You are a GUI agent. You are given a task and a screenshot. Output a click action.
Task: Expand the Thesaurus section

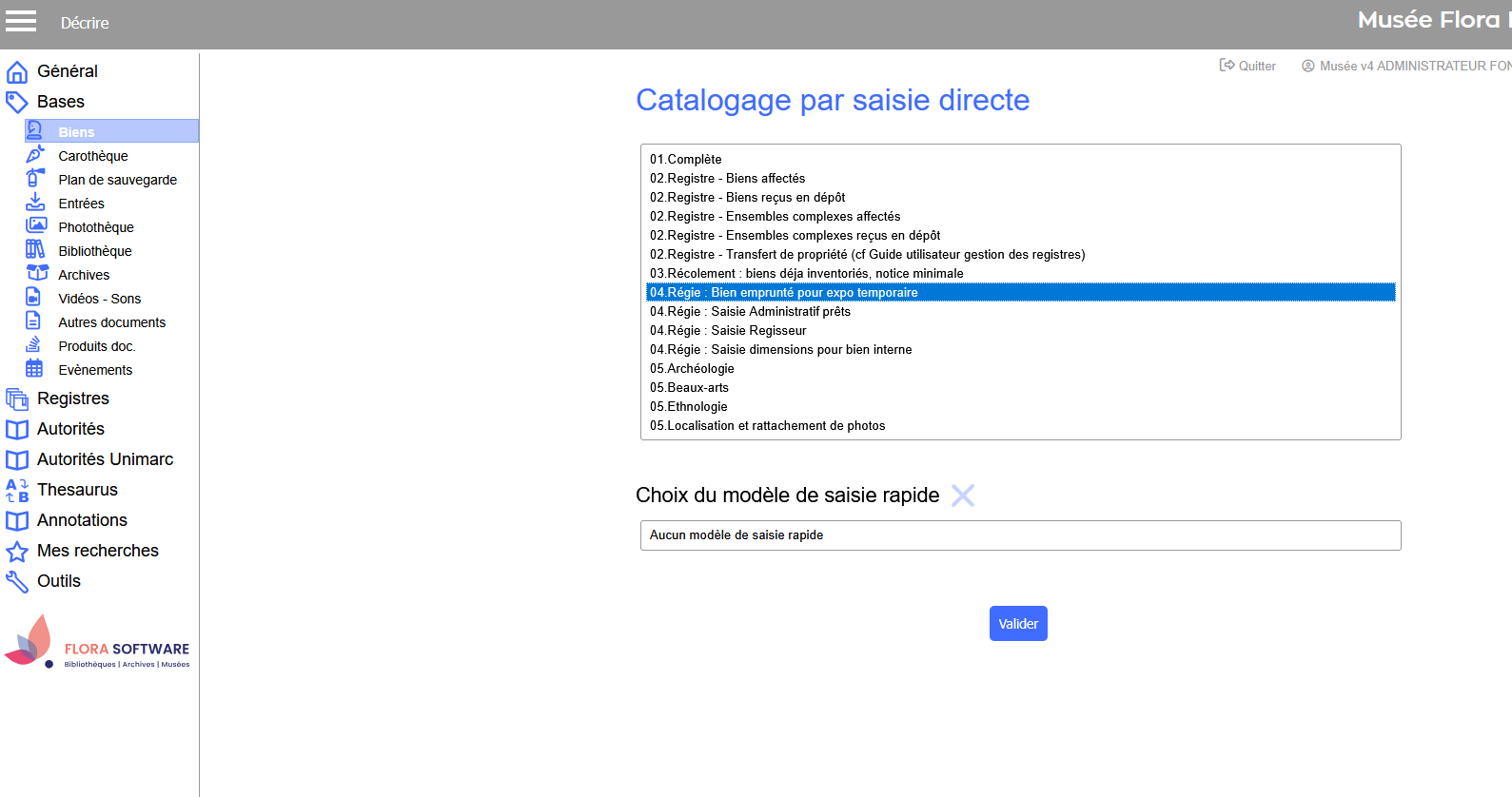pos(77,490)
